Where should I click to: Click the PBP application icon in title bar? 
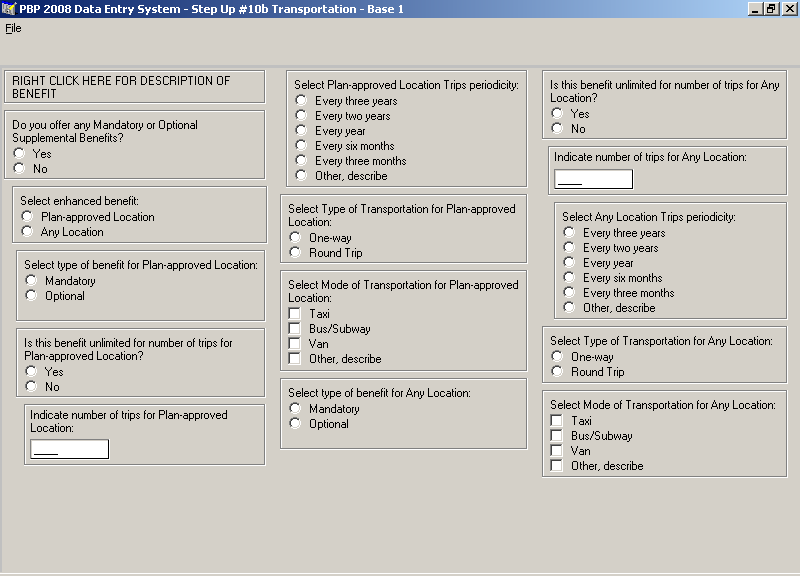click(x=9, y=9)
